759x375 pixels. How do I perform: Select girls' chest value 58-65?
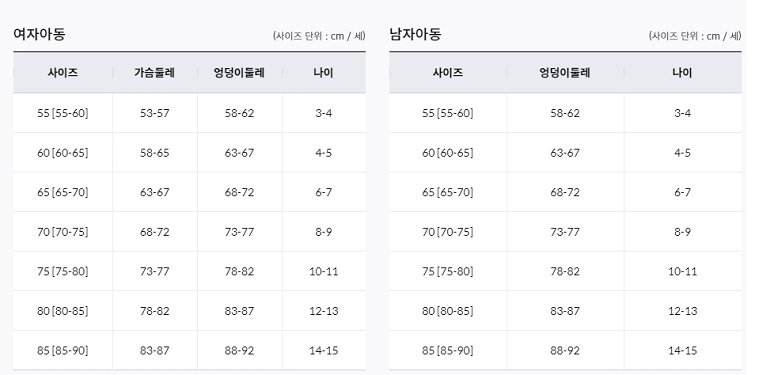point(155,153)
